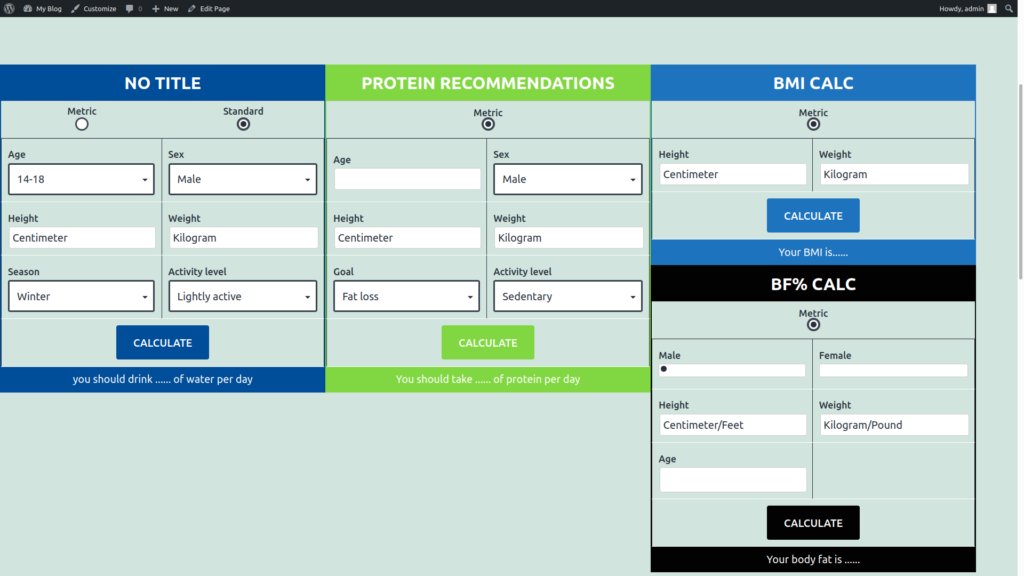This screenshot has width=1024, height=576.
Task: Click the WordPress logo icon
Action: click(9, 8)
